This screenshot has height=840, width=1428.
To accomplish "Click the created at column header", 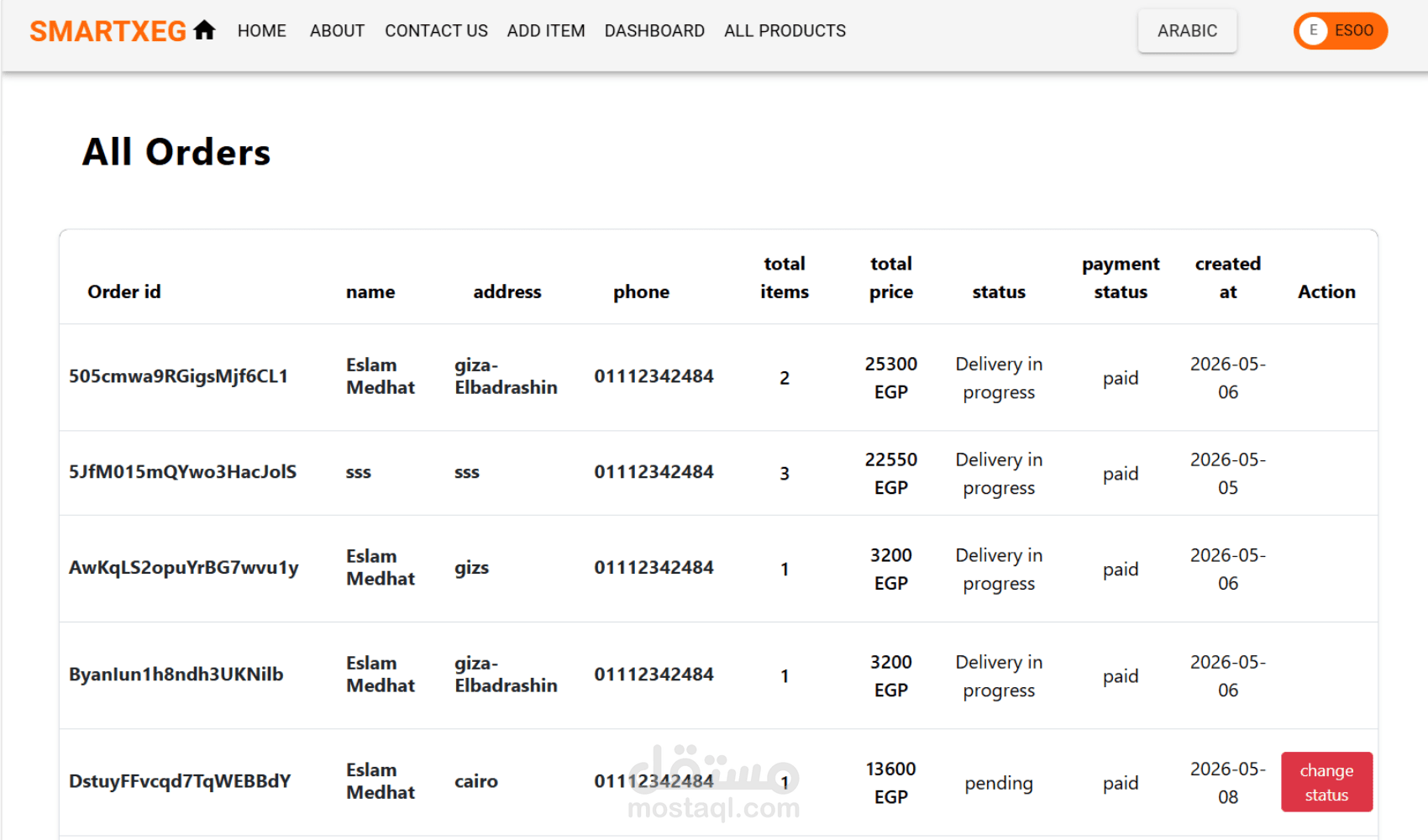I will tap(1228, 277).
